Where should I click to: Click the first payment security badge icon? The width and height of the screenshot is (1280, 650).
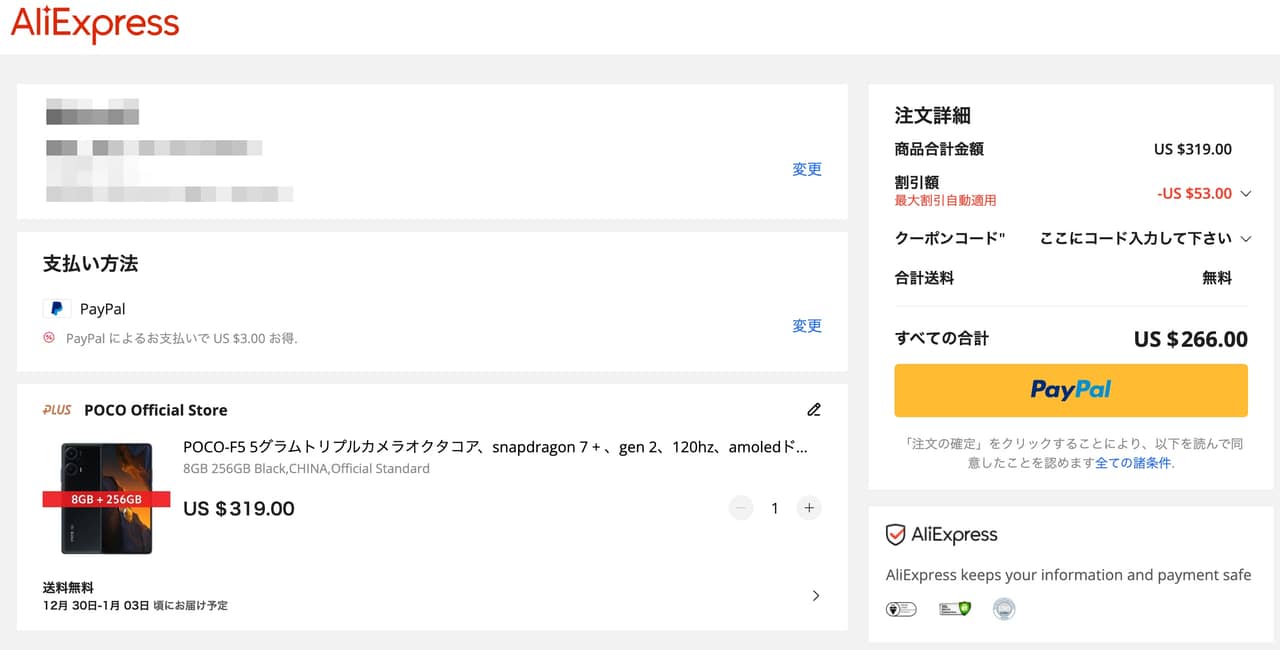coord(901,608)
